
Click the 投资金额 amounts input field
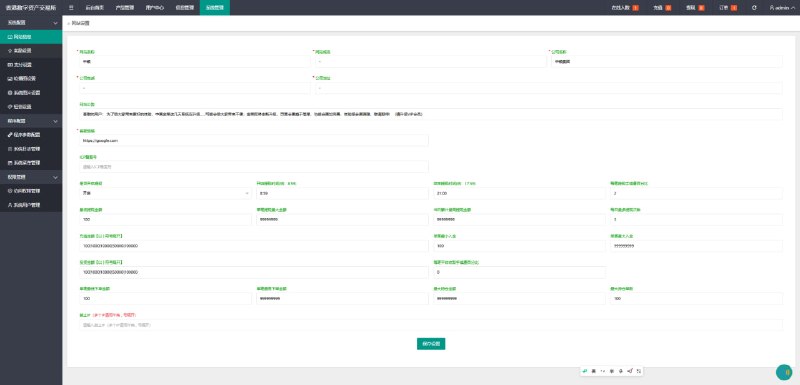coord(253,272)
